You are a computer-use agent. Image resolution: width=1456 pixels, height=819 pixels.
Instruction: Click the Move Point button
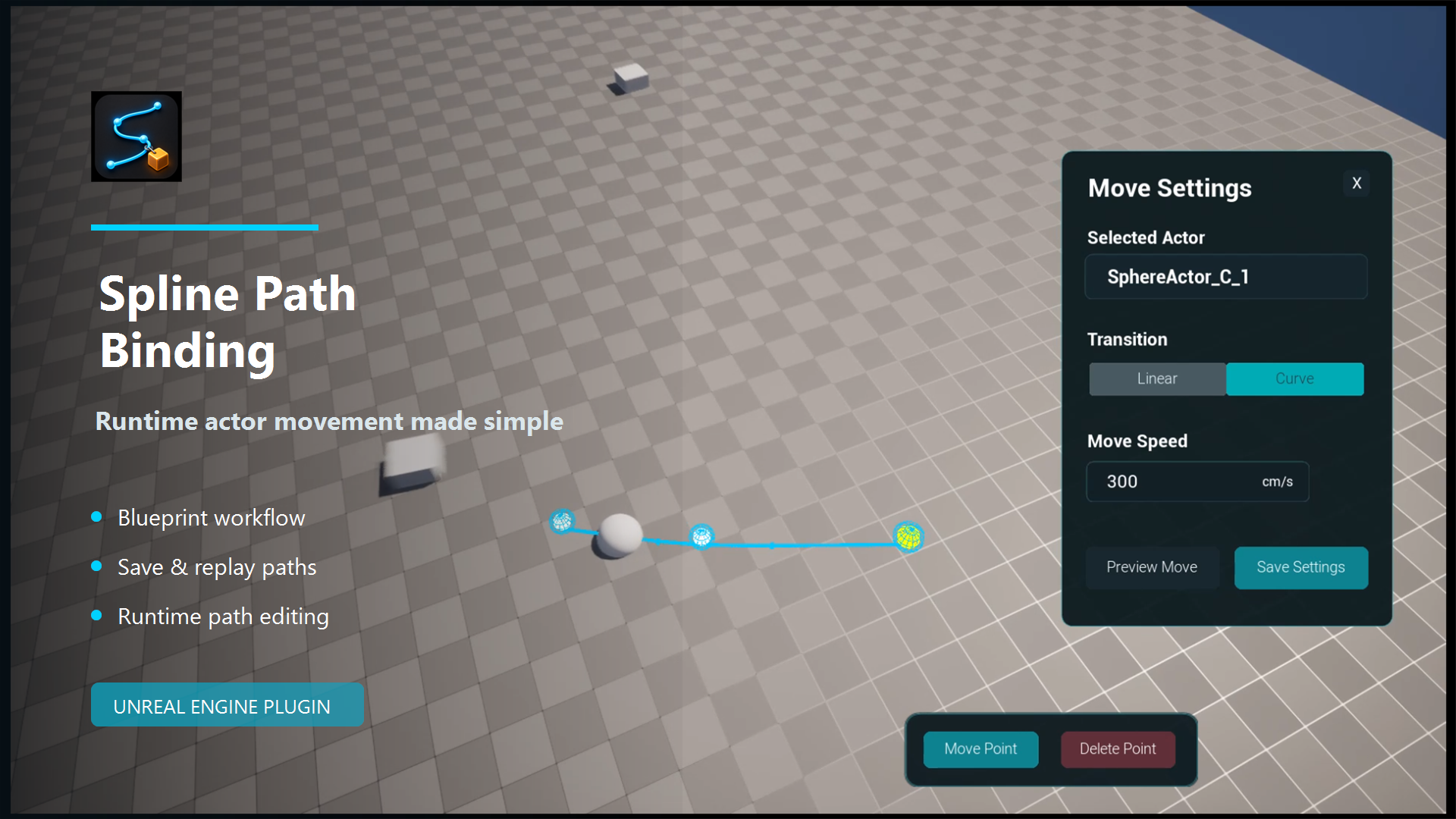point(981,749)
